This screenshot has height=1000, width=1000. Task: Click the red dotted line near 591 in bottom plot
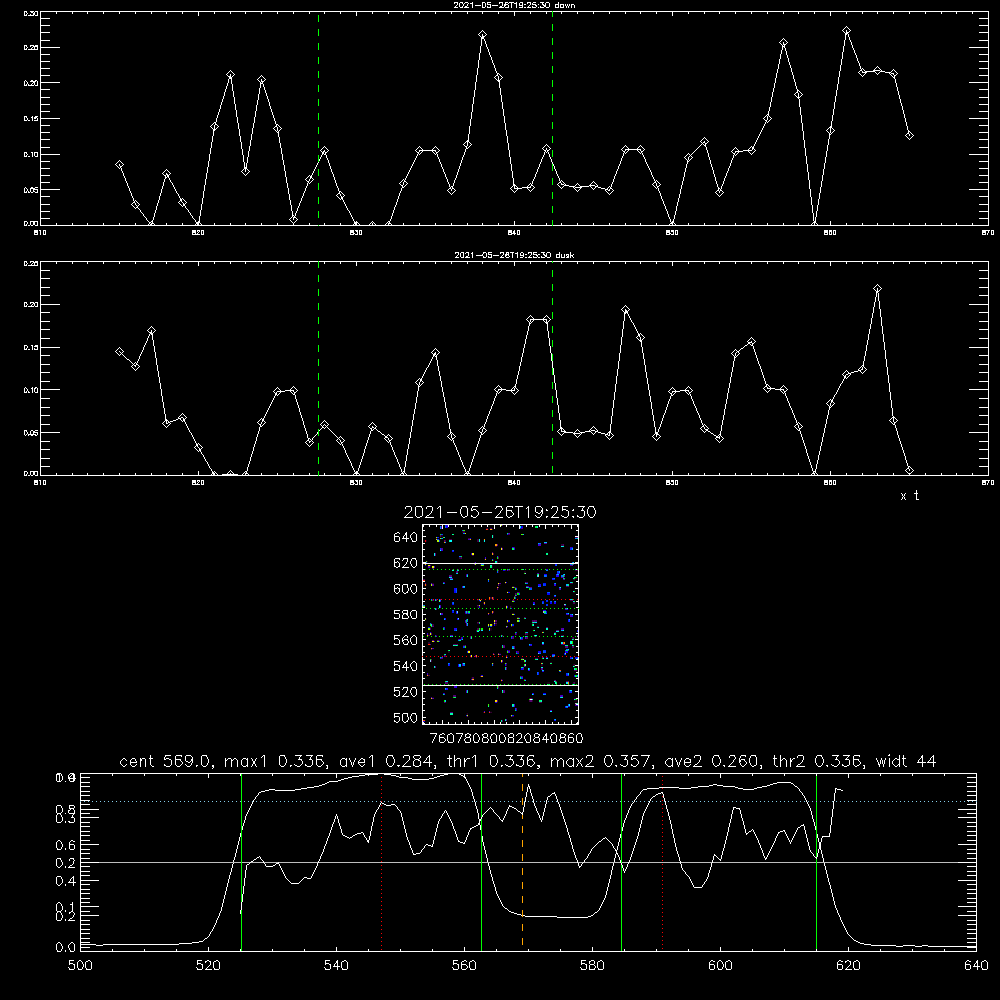click(663, 861)
